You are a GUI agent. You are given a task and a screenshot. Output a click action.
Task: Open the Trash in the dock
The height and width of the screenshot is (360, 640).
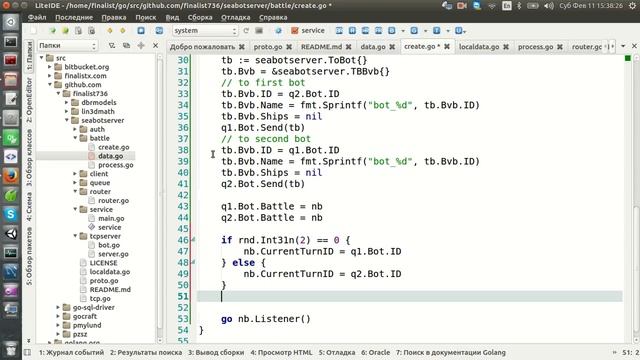pyautogui.click(x=11, y=348)
